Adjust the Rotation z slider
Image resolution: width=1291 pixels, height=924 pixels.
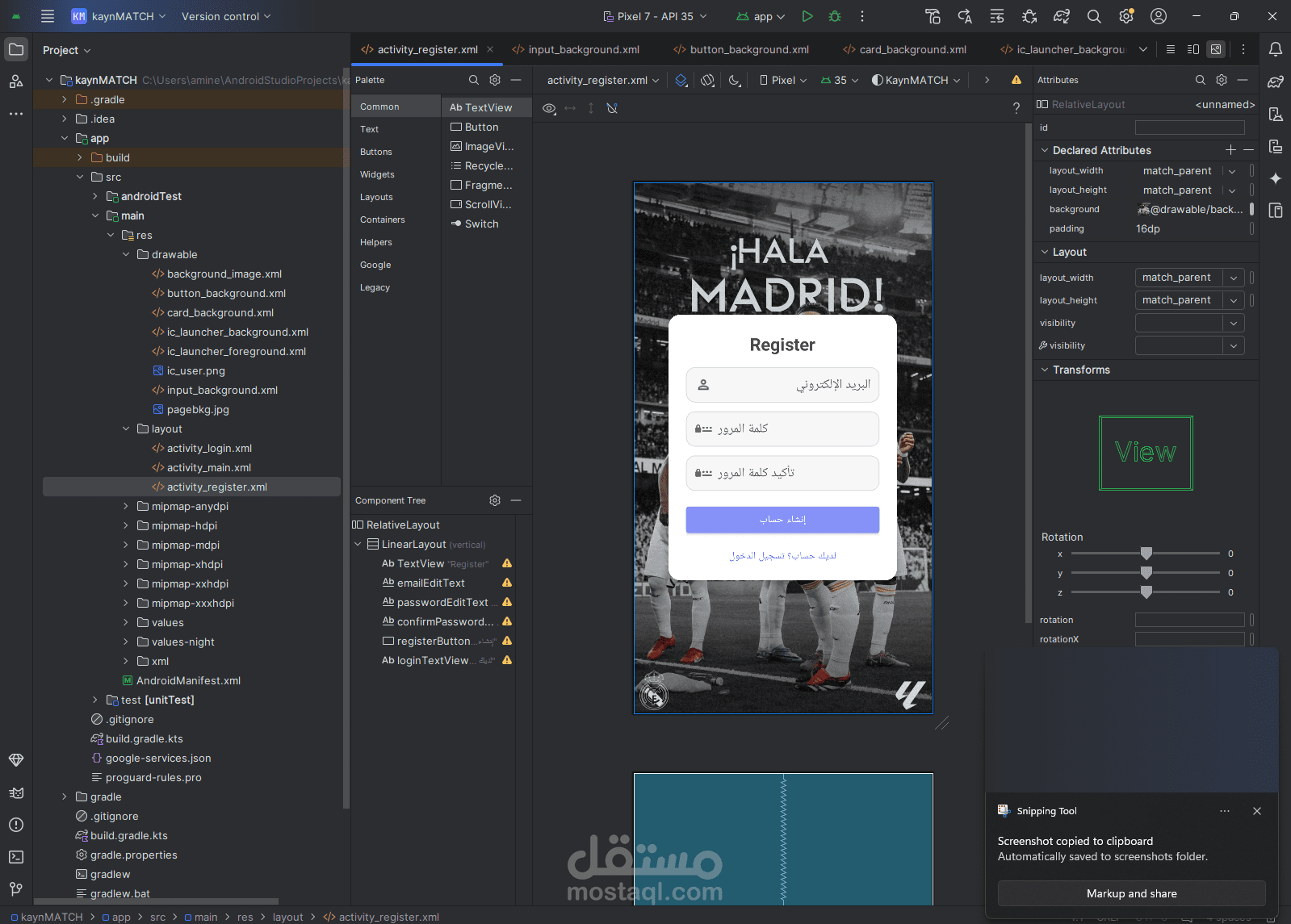1146,592
